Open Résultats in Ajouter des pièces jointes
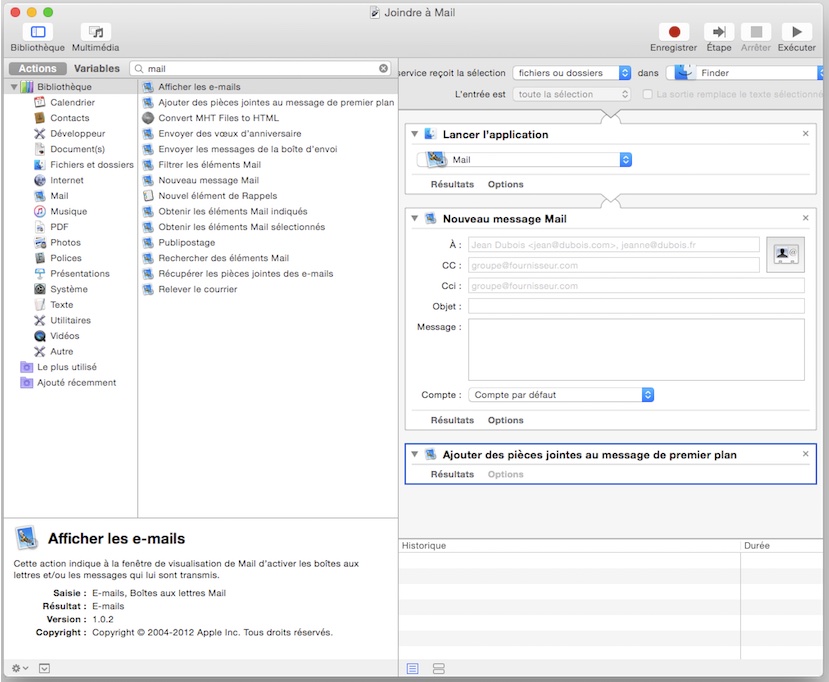Image resolution: width=829 pixels, height=682 pixels. pyautogui.click(x=452, y=474)
